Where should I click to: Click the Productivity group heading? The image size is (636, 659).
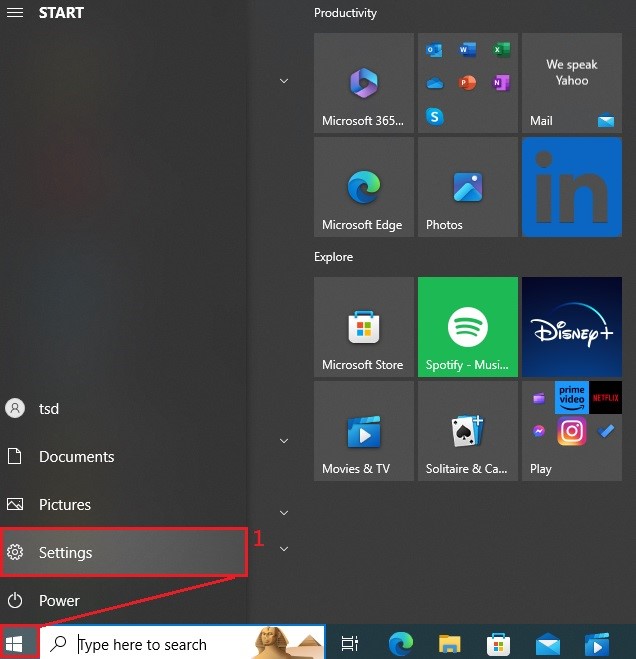(x=345, y=13)
